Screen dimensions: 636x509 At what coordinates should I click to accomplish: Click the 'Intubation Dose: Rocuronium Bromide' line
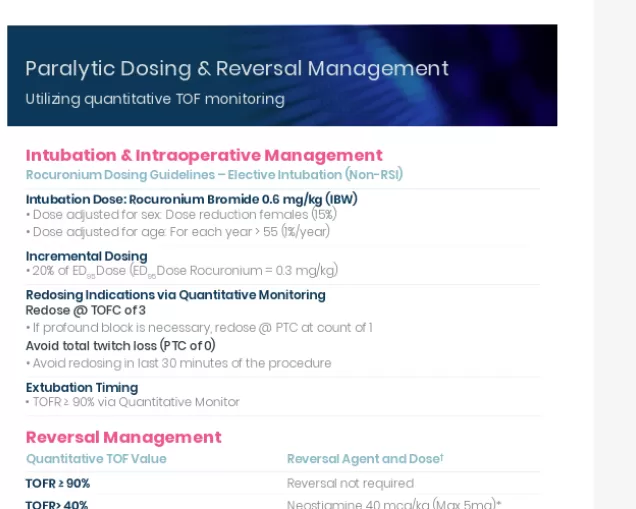pyautogui.click(x=191, y=199)
